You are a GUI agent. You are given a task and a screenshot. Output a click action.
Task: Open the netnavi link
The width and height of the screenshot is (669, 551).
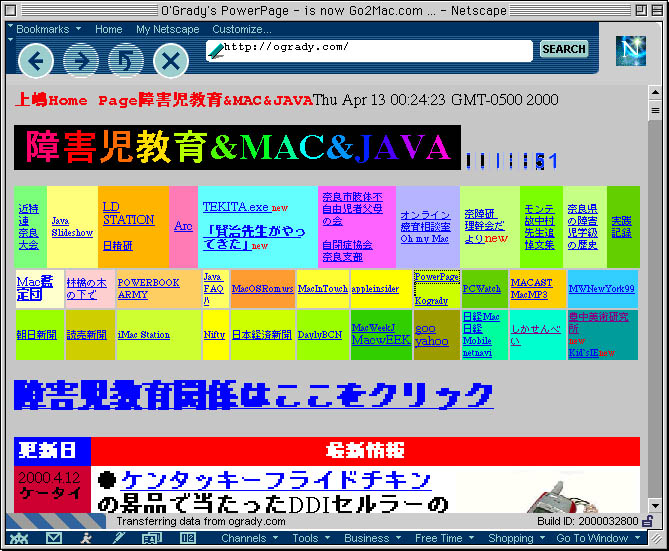[477, 353]
